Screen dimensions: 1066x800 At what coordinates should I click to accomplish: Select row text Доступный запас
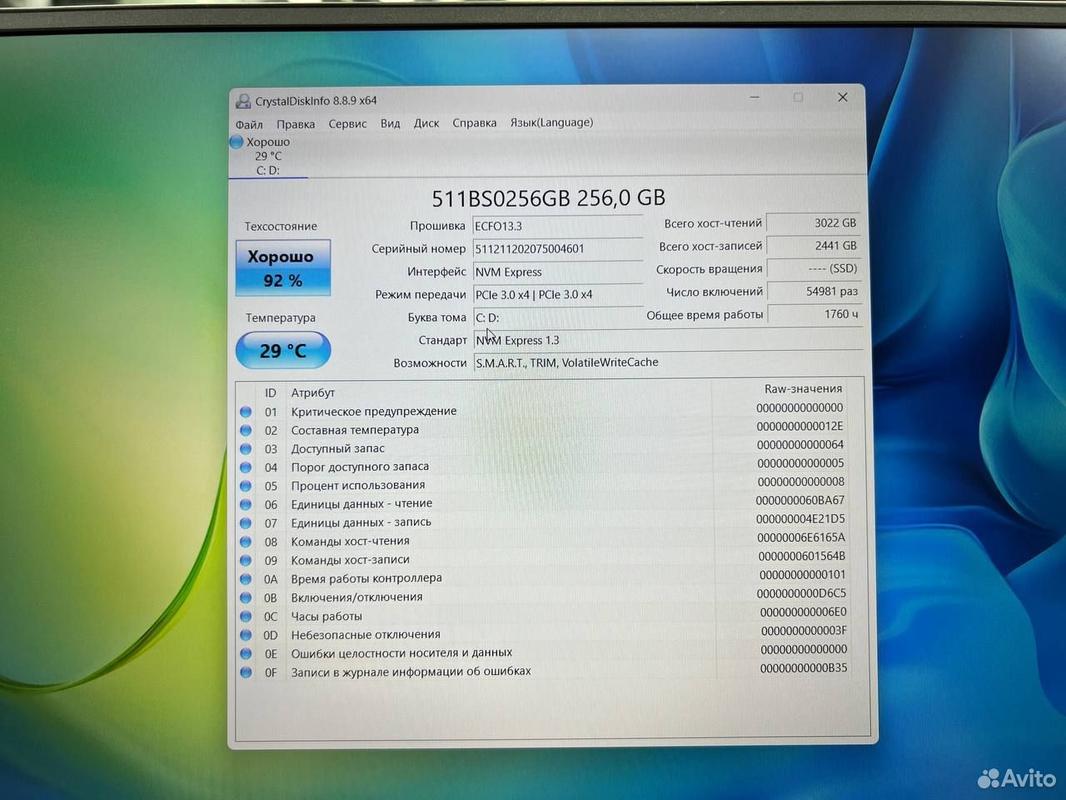click(338, 449)
